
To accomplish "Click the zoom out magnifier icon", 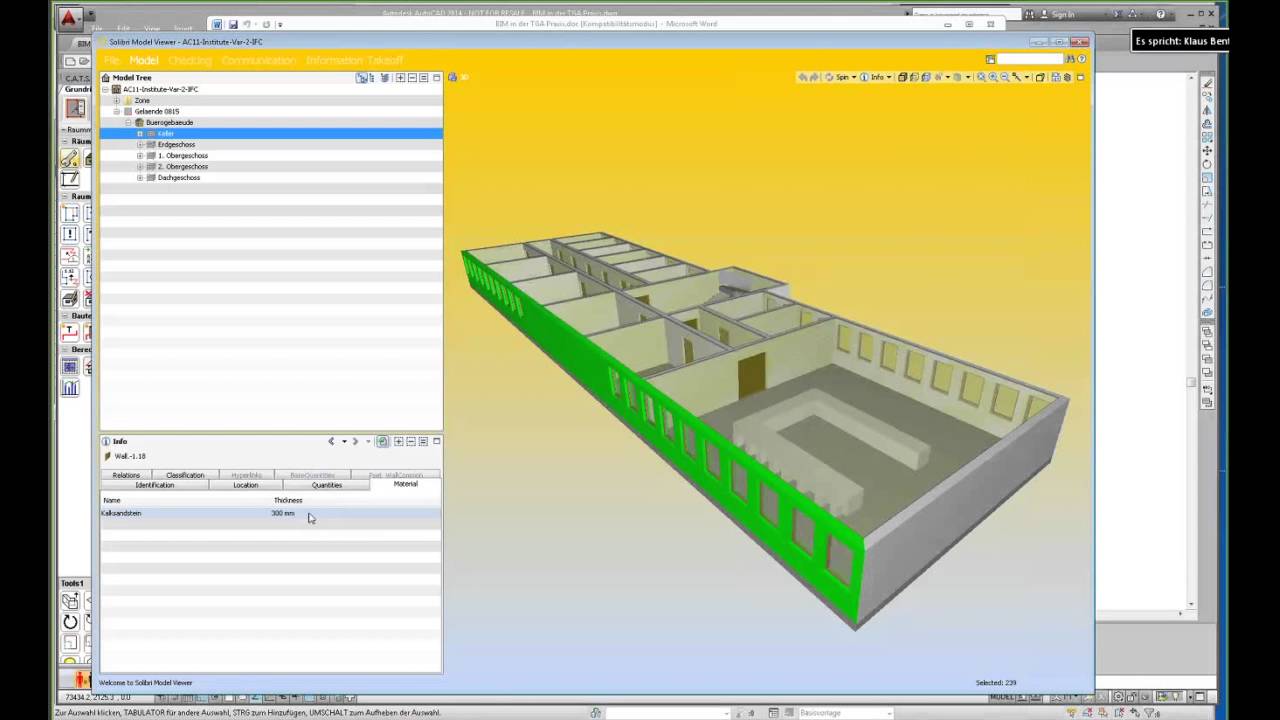I will point(1005,77).
